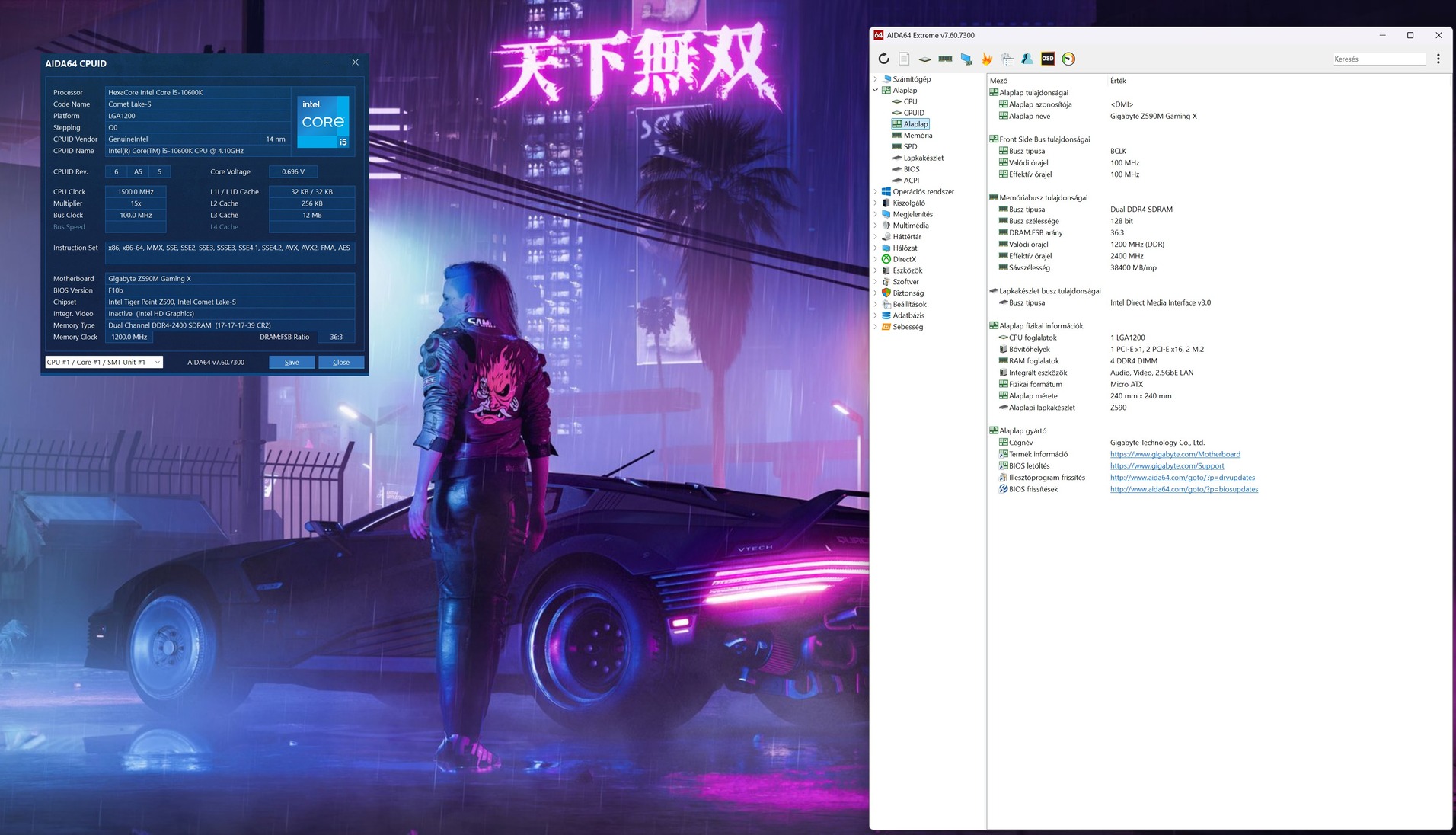1456x835 pixels.
Task: Expand the Számítógép tree node
Action: [x=876, y=79]
